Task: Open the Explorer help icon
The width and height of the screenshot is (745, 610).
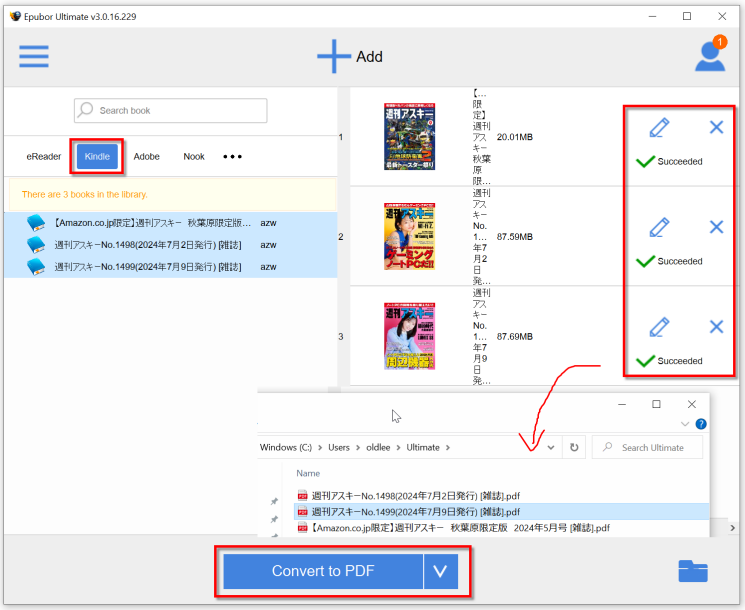Action: (x=701, y=424)
